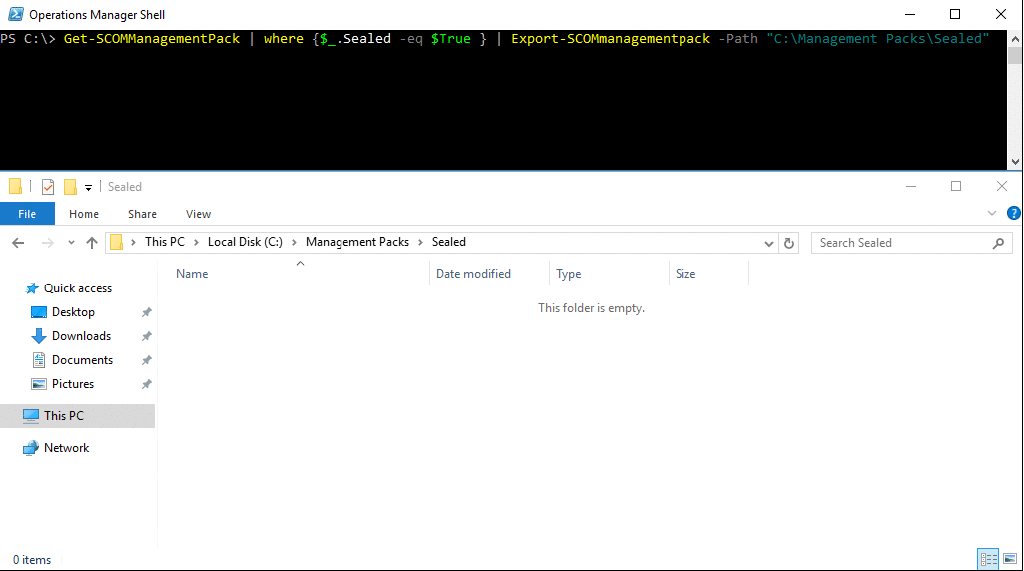Click the pin icon beside Pictures
The width and height of the screenshot is (1024, 571).
[x=147, y=384]
